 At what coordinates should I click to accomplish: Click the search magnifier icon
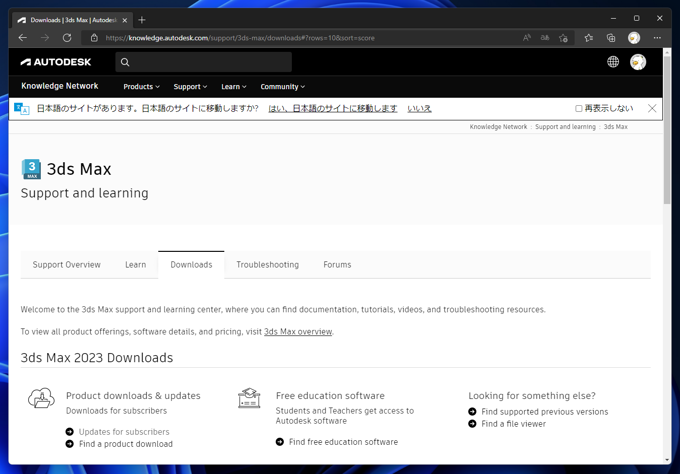[125, 62]
